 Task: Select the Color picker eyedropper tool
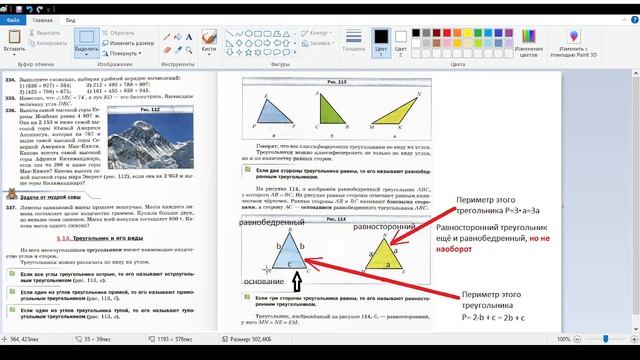coord(178,50)
